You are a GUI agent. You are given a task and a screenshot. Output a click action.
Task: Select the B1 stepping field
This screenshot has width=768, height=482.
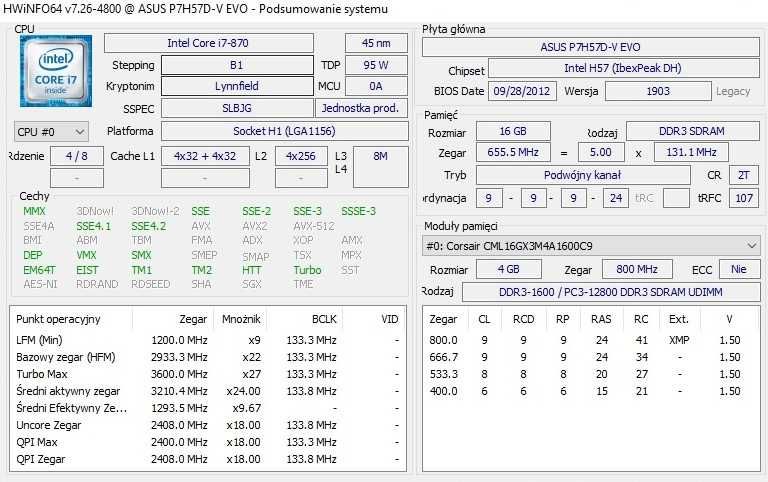(x=237, y=65)
